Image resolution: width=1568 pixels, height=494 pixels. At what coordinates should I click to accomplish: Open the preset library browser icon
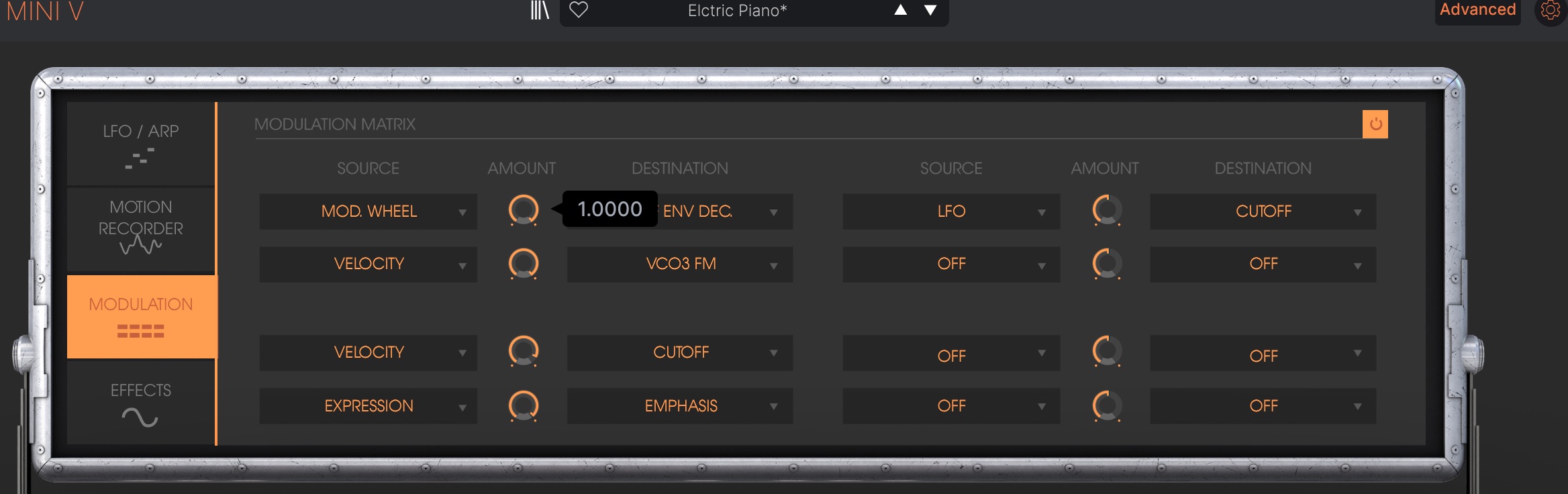540,10
